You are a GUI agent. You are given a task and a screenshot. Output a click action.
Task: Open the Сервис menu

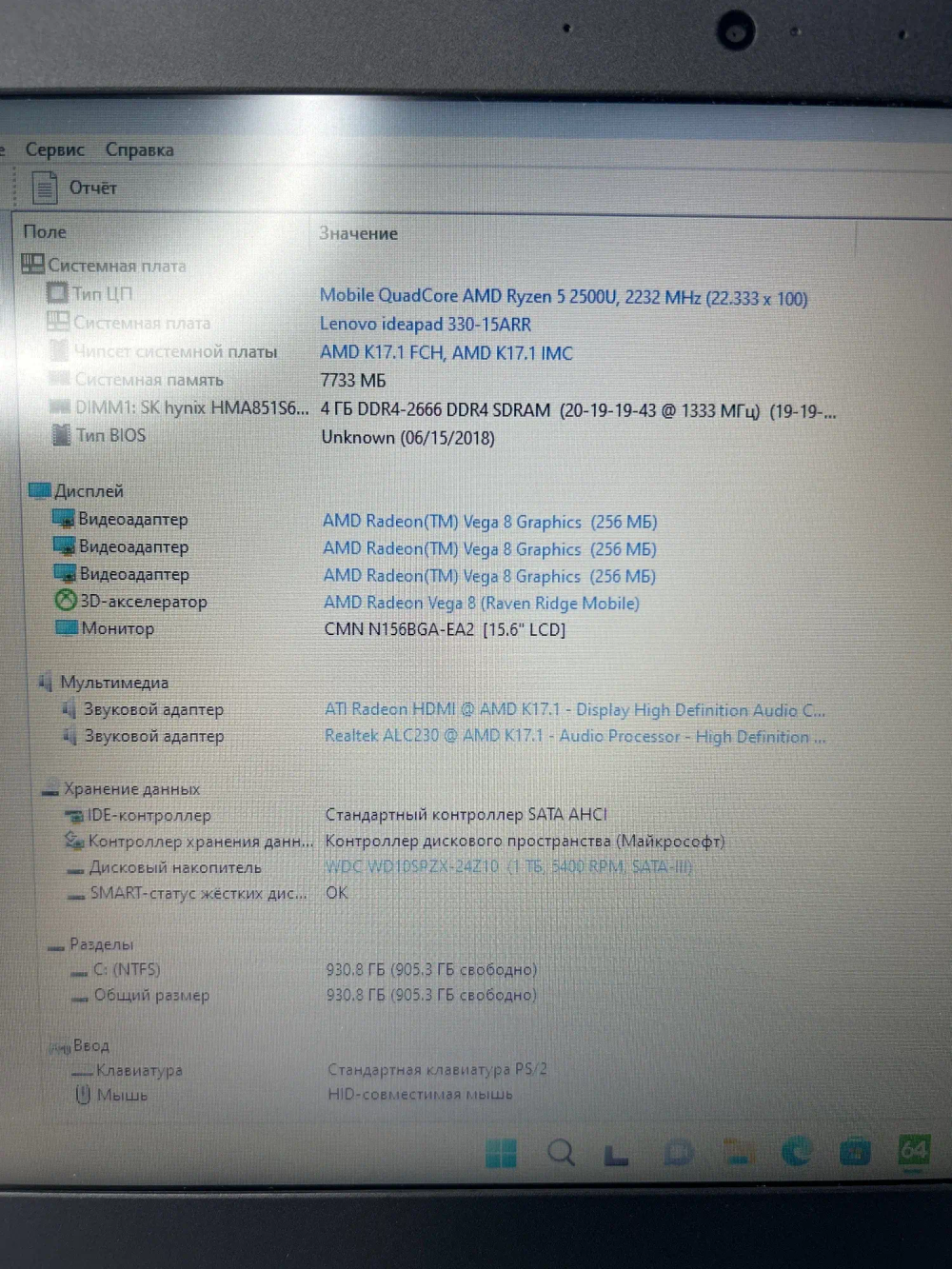tap(54, 149)
